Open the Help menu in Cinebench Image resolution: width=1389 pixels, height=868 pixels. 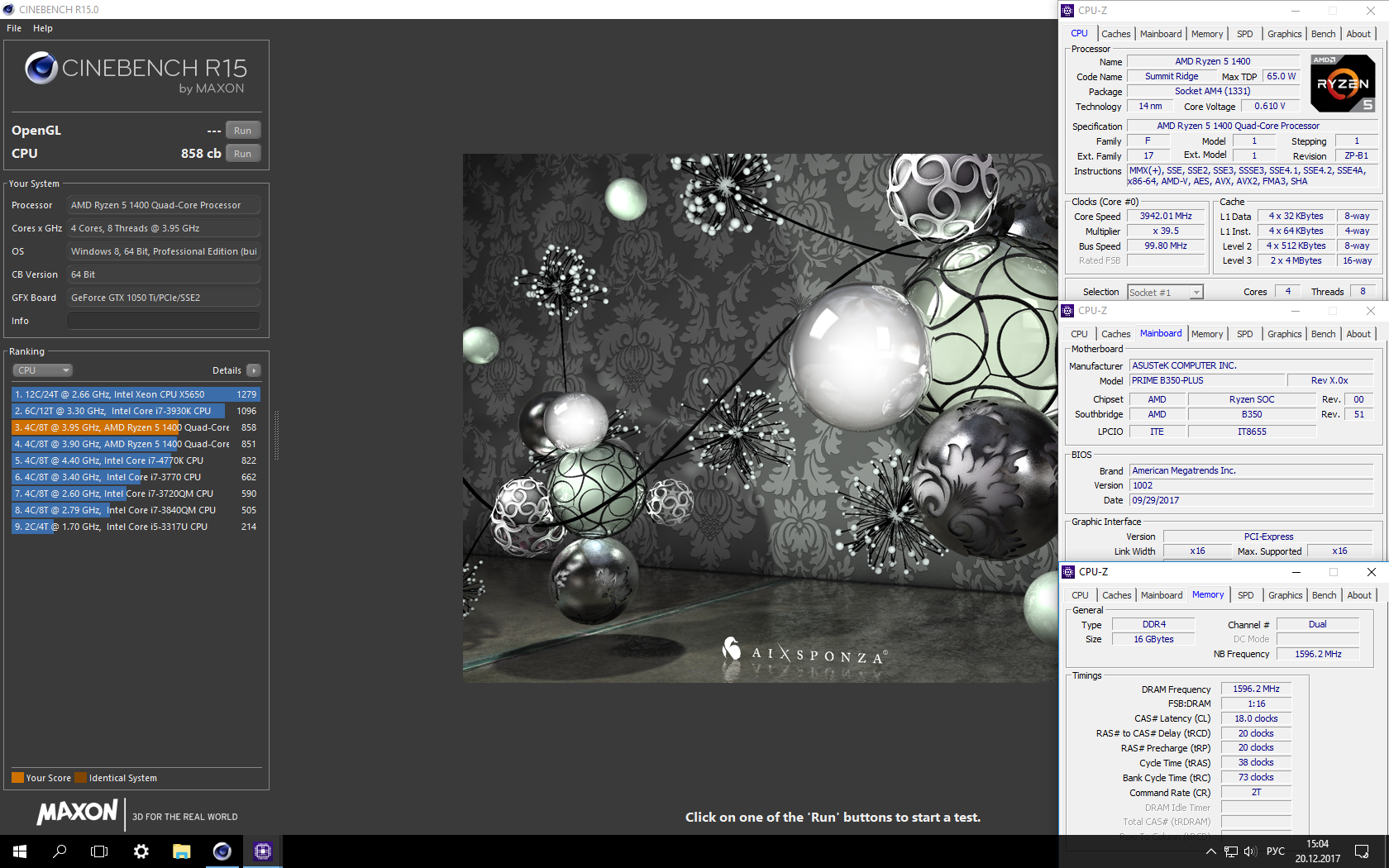click(43, 28)
